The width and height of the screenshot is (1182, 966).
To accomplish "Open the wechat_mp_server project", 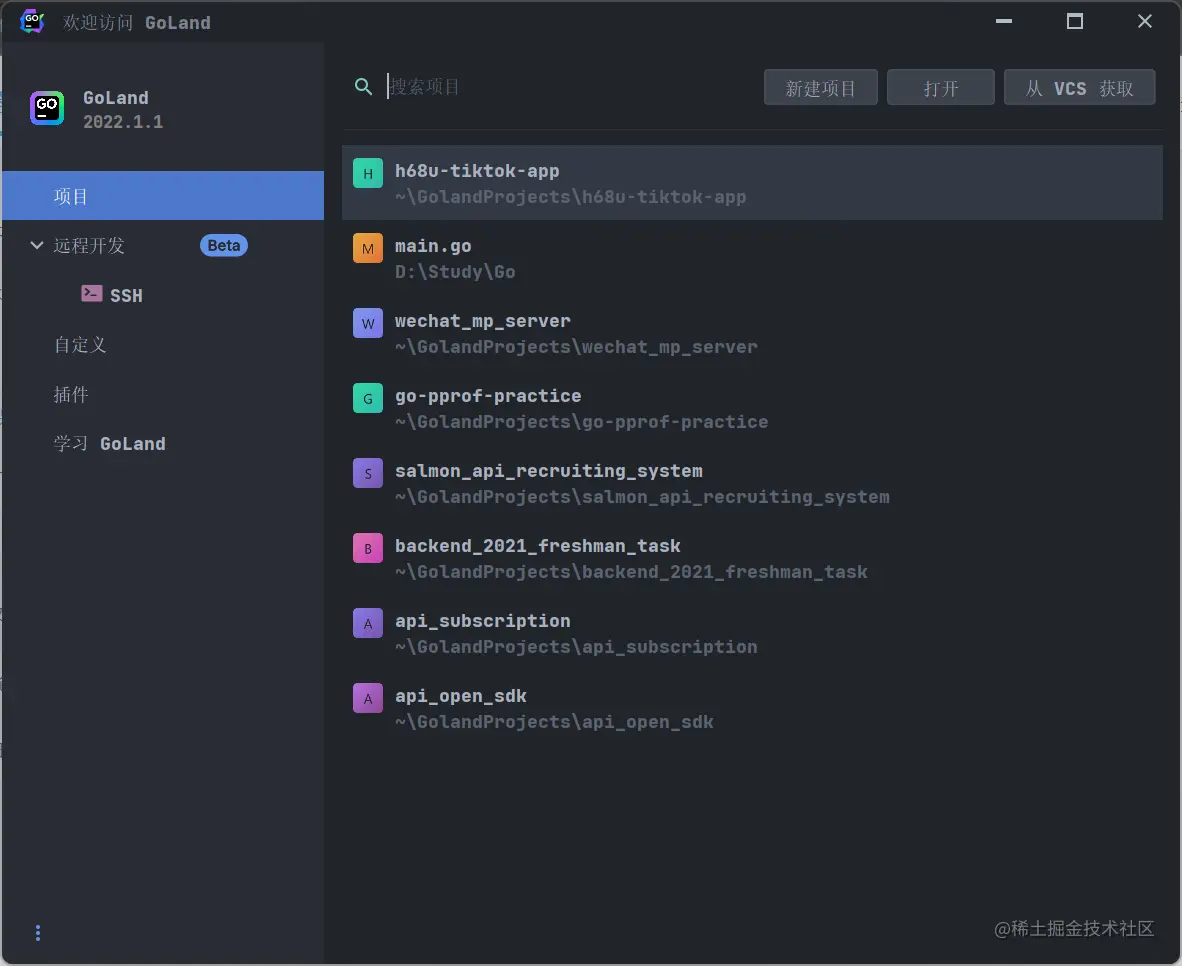I will click(x=752, y=333).
